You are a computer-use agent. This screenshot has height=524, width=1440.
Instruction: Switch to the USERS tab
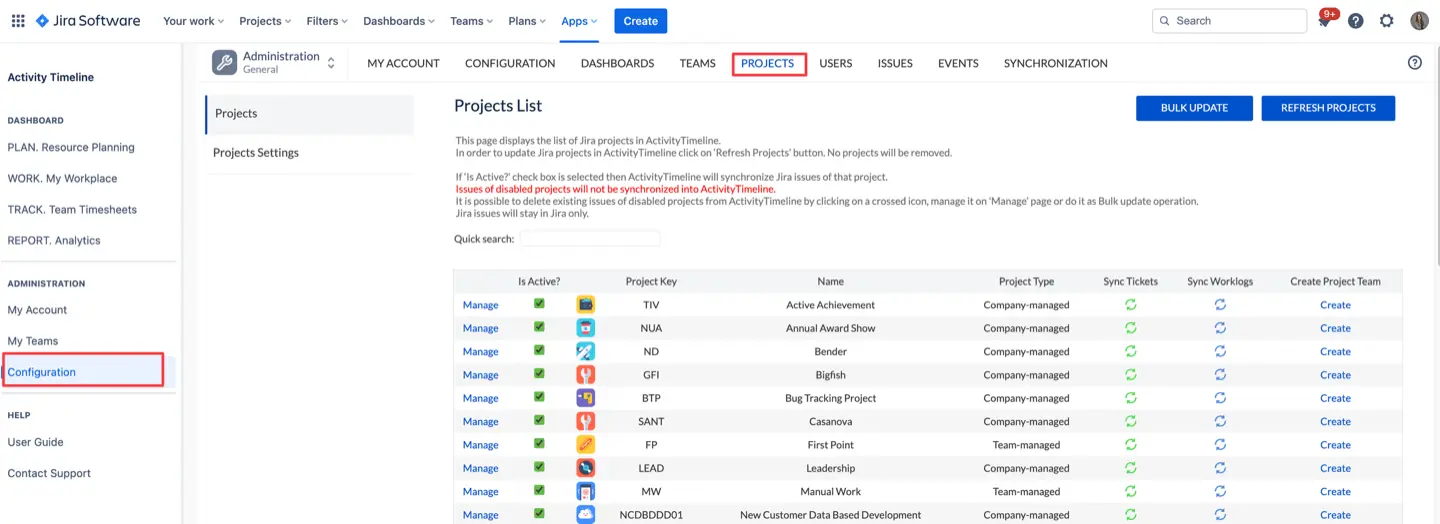coord(835,63)
